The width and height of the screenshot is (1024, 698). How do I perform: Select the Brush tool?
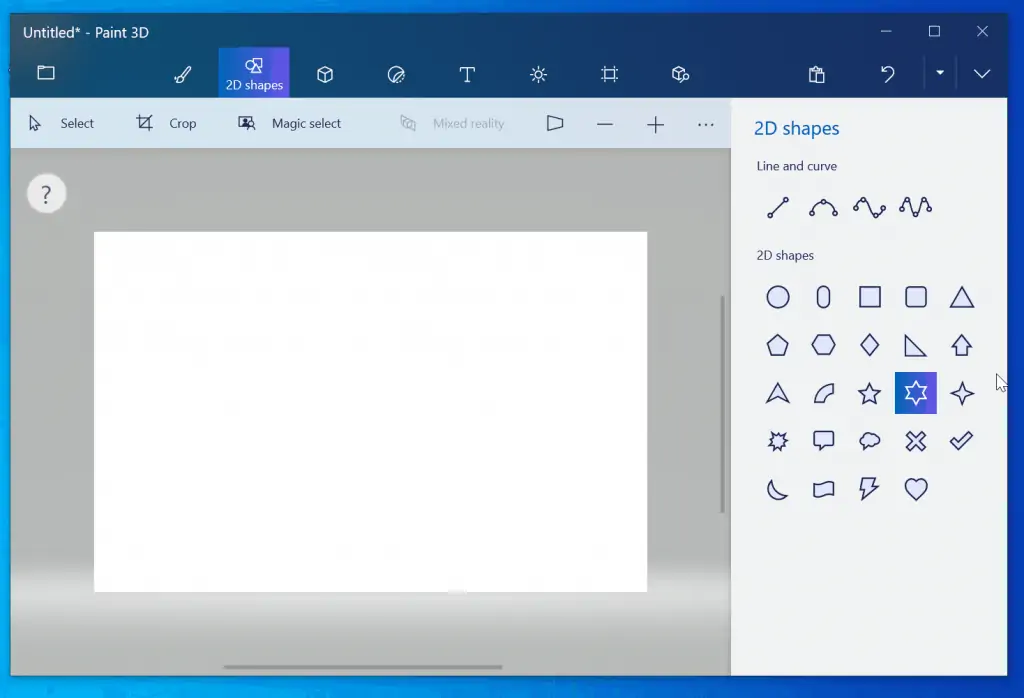pos(182,73)
